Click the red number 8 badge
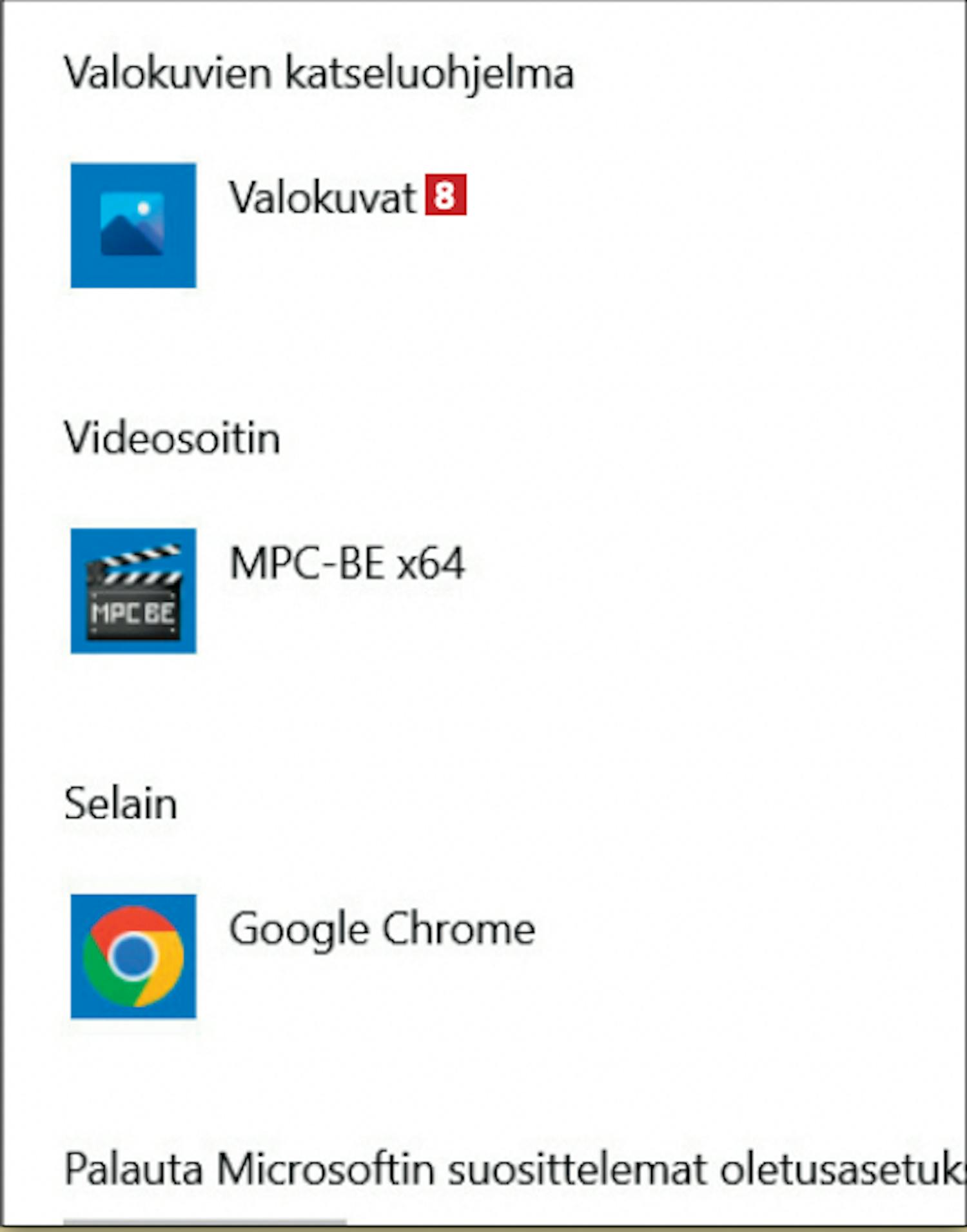This screenshot has width=967, height=1232. [445, 195]
